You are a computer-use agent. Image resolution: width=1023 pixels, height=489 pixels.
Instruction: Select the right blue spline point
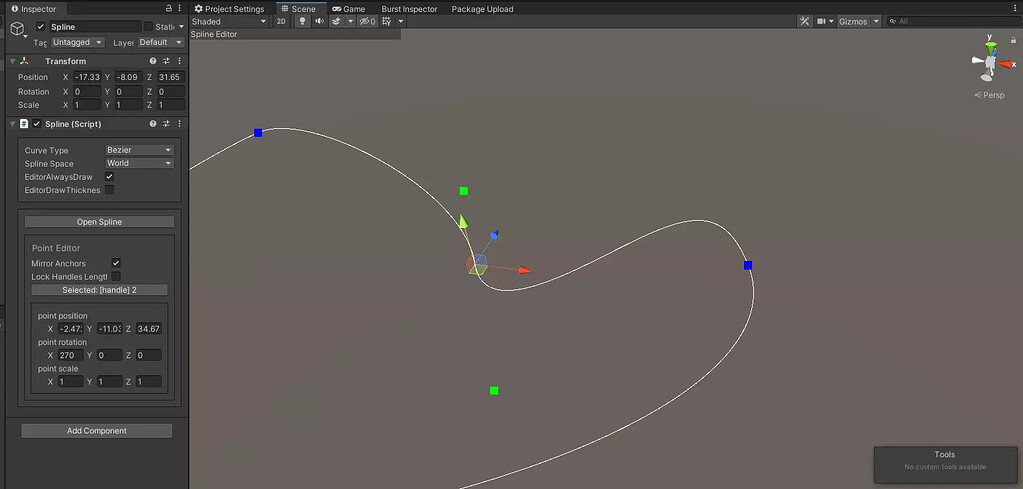click(x=748, y=265)
